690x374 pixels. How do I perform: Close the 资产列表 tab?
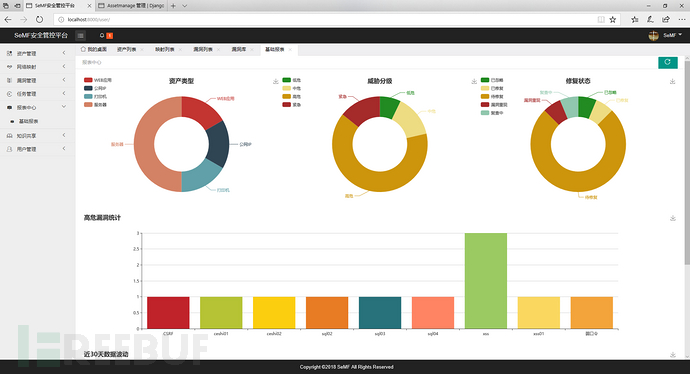click(x=142, y=50)
